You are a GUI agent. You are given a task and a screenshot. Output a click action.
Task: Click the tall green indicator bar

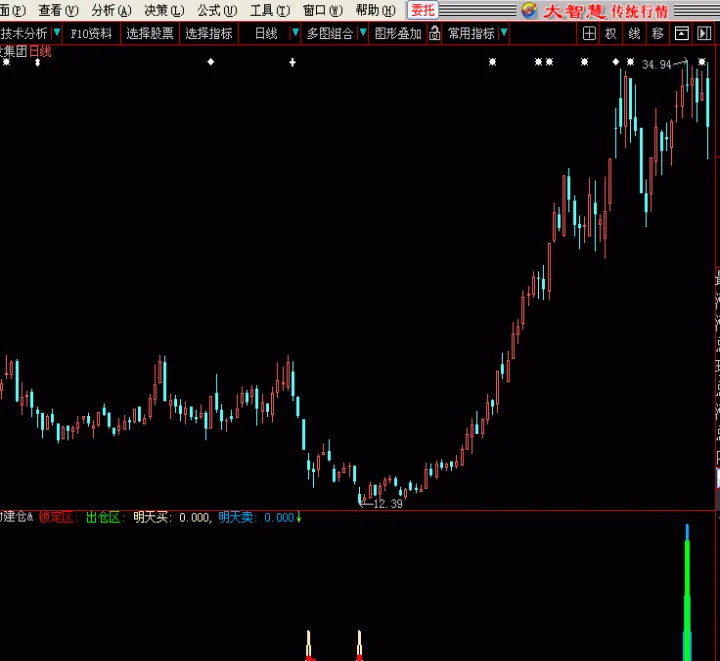point(687,600)
